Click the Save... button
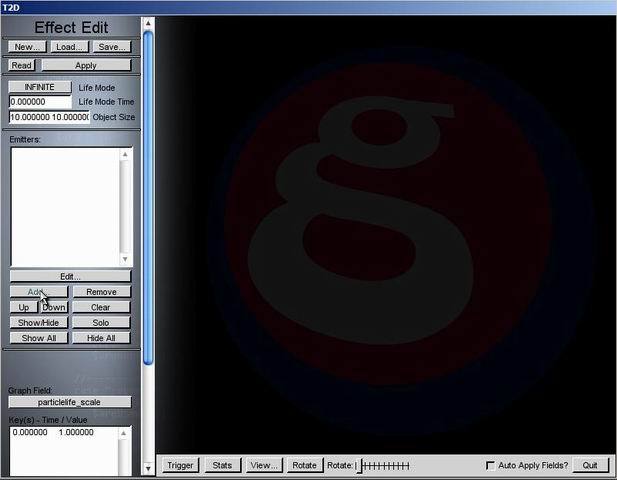Image resolution: width=617 pixels, height=480 pixels. 112,47
